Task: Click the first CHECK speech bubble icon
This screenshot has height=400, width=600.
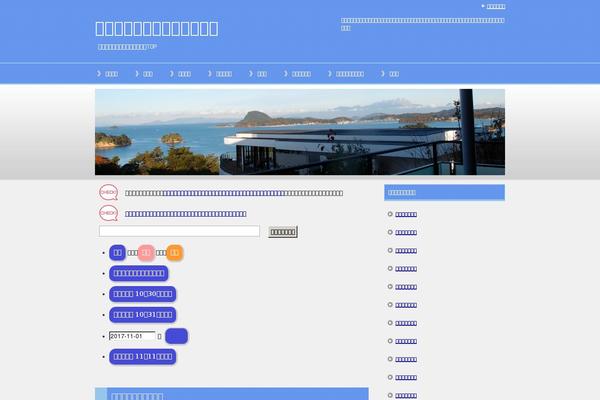Action: [x=108, y=193]
